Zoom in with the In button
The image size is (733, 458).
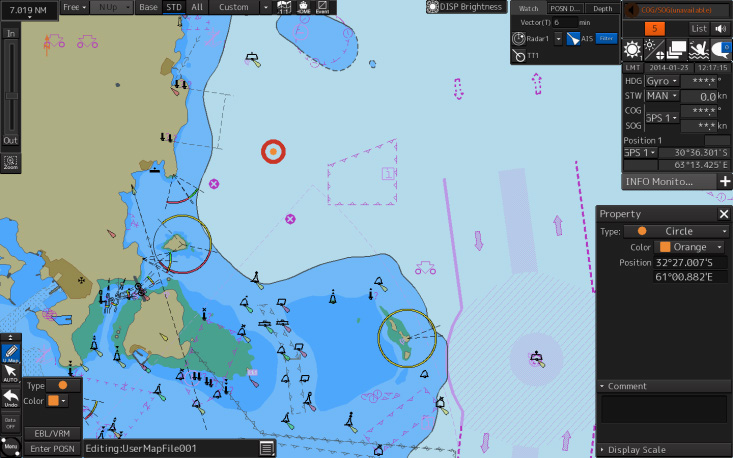pos(10,33)
